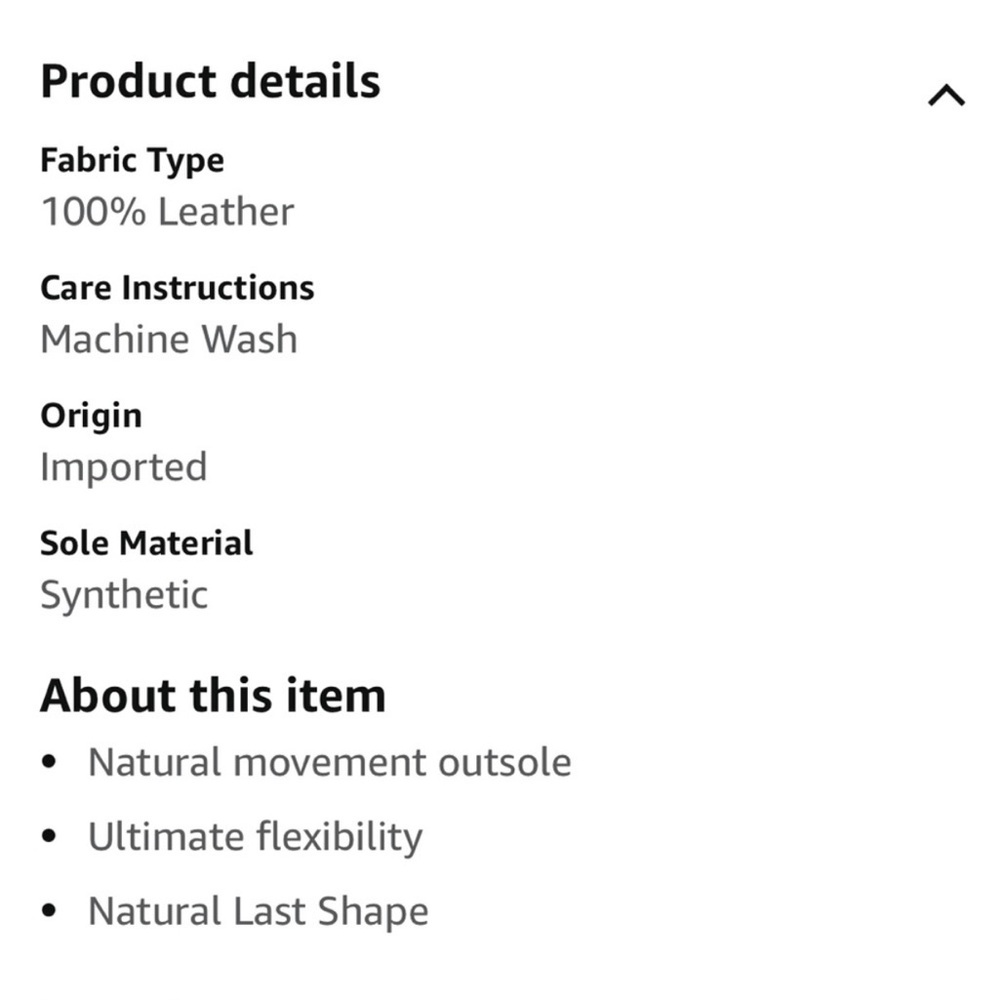Click the word details in the heading
The image size is (1000, 1000).
pos(305,82)
